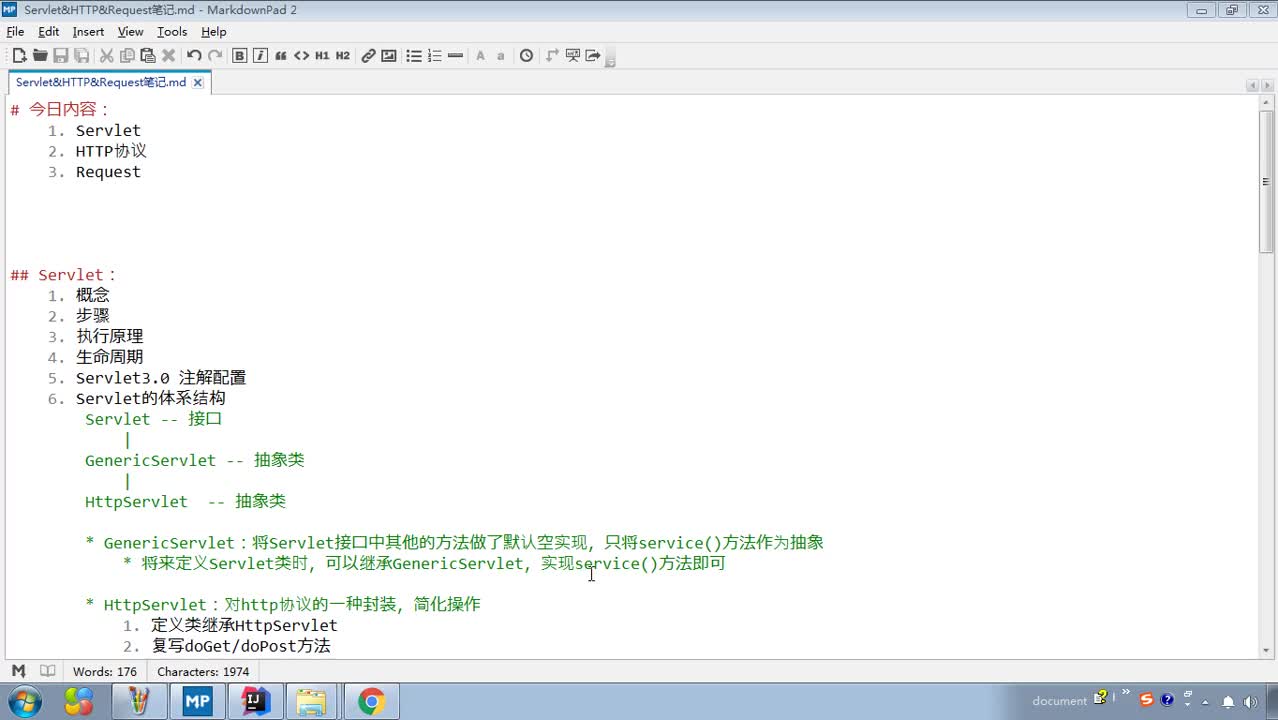Open the live preview window icon

tap(573, 56)
